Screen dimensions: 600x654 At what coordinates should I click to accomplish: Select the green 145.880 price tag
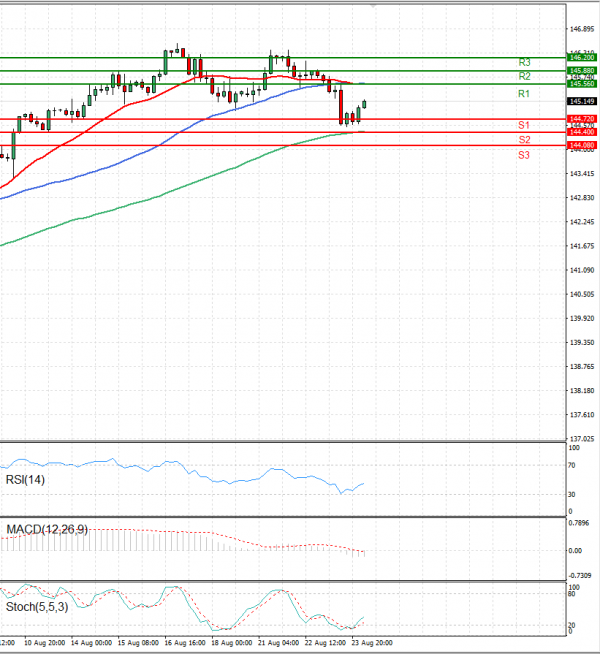pos(582,71)
